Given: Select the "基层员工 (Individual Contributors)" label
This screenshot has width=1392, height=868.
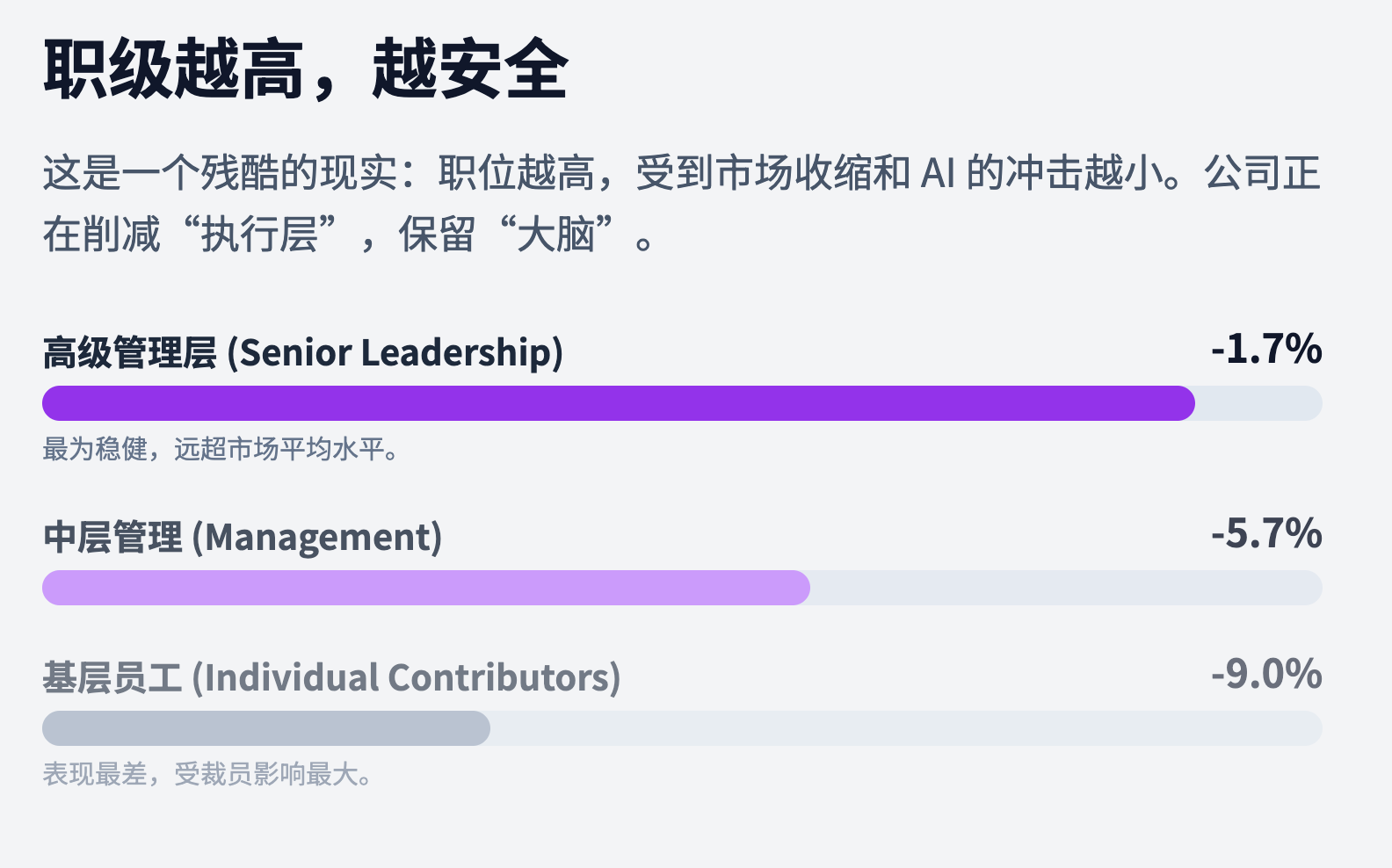Looking at the screenshot, I should pos(331,678).
